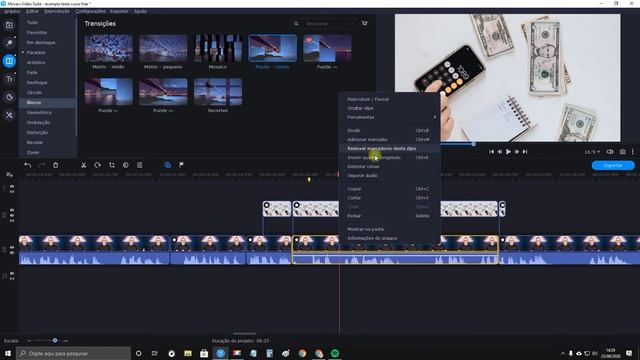This screenshot has width=640, height=360.
Task: Click the Rotate clip icon
Action: point(98,165)
